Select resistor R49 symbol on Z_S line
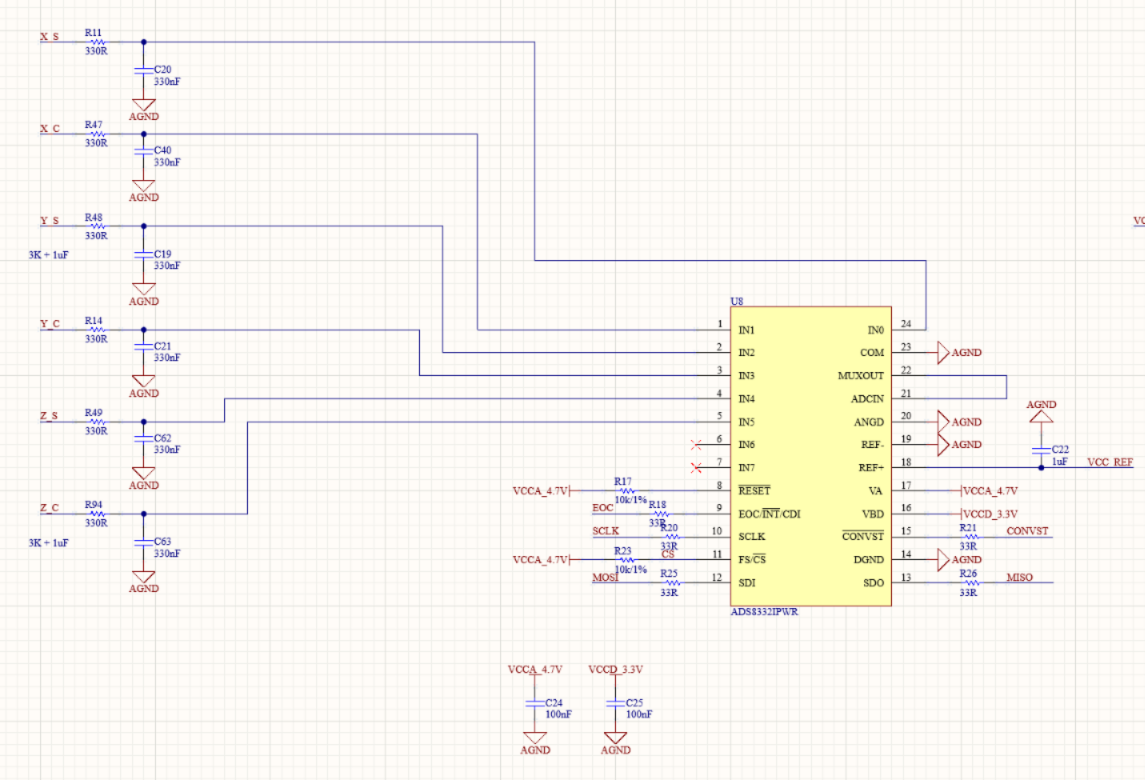Viewport: 1145px width, 780px height. click(x=97, y=422)
